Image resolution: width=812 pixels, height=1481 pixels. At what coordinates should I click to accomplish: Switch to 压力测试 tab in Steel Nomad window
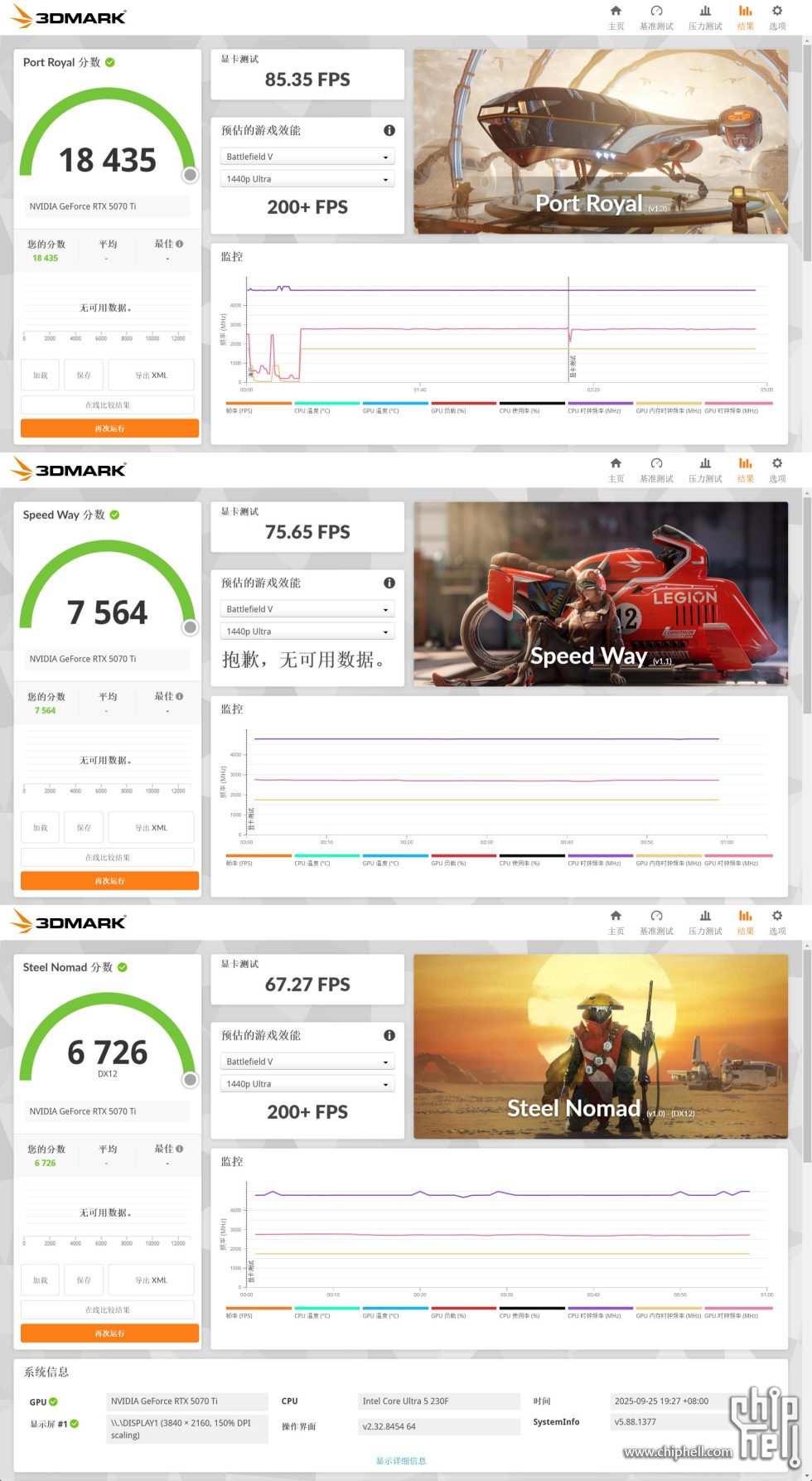[x=705, y=922]
